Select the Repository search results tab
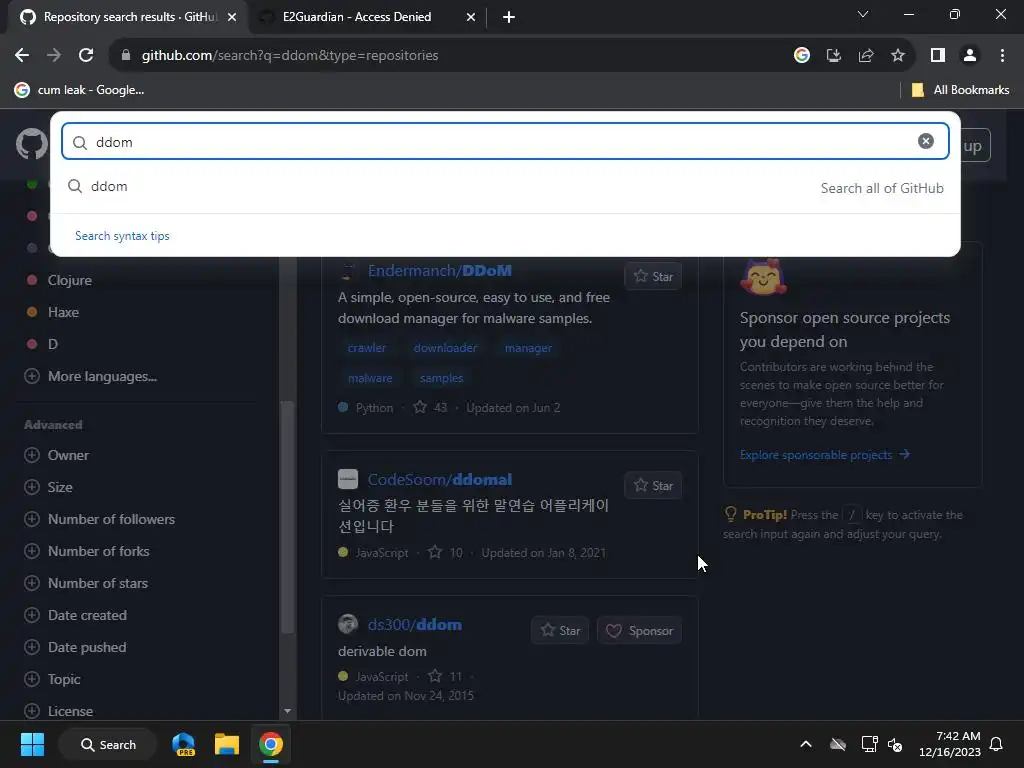This screenshot has height=768, width=1024. [129, 17]
